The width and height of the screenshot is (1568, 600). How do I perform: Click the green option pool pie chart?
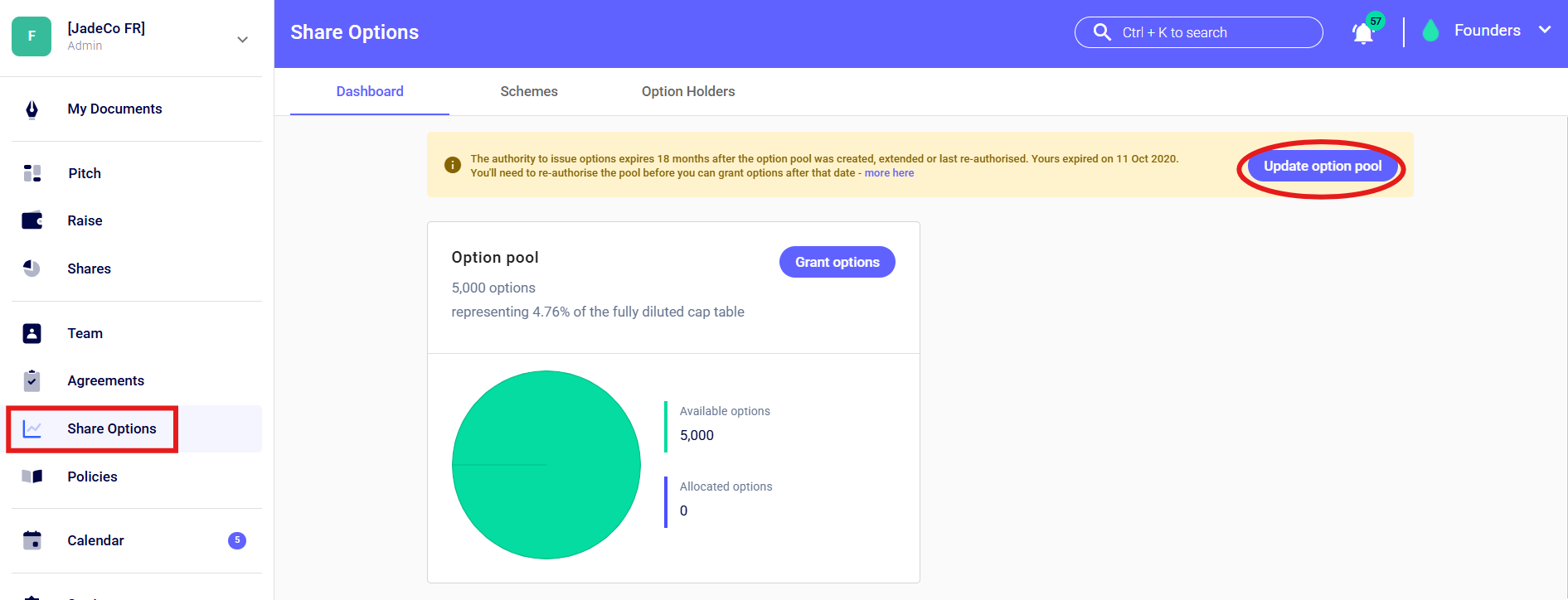(x=546, y=465)
